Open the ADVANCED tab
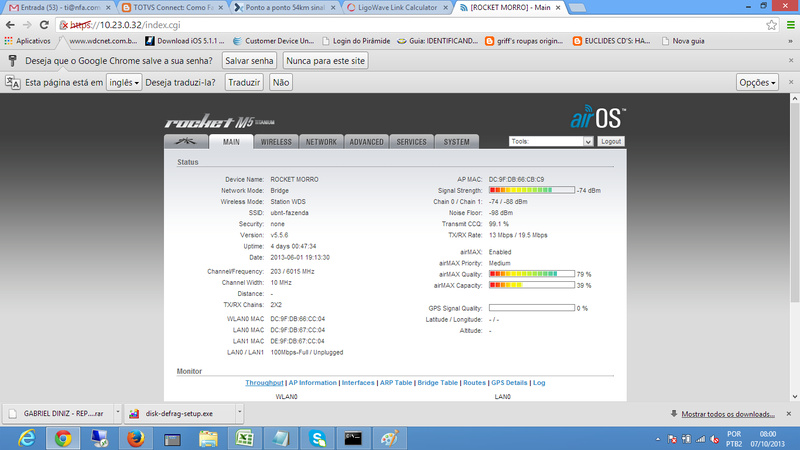The width and height of the screenshot is (800, 450). coord(366,142)
